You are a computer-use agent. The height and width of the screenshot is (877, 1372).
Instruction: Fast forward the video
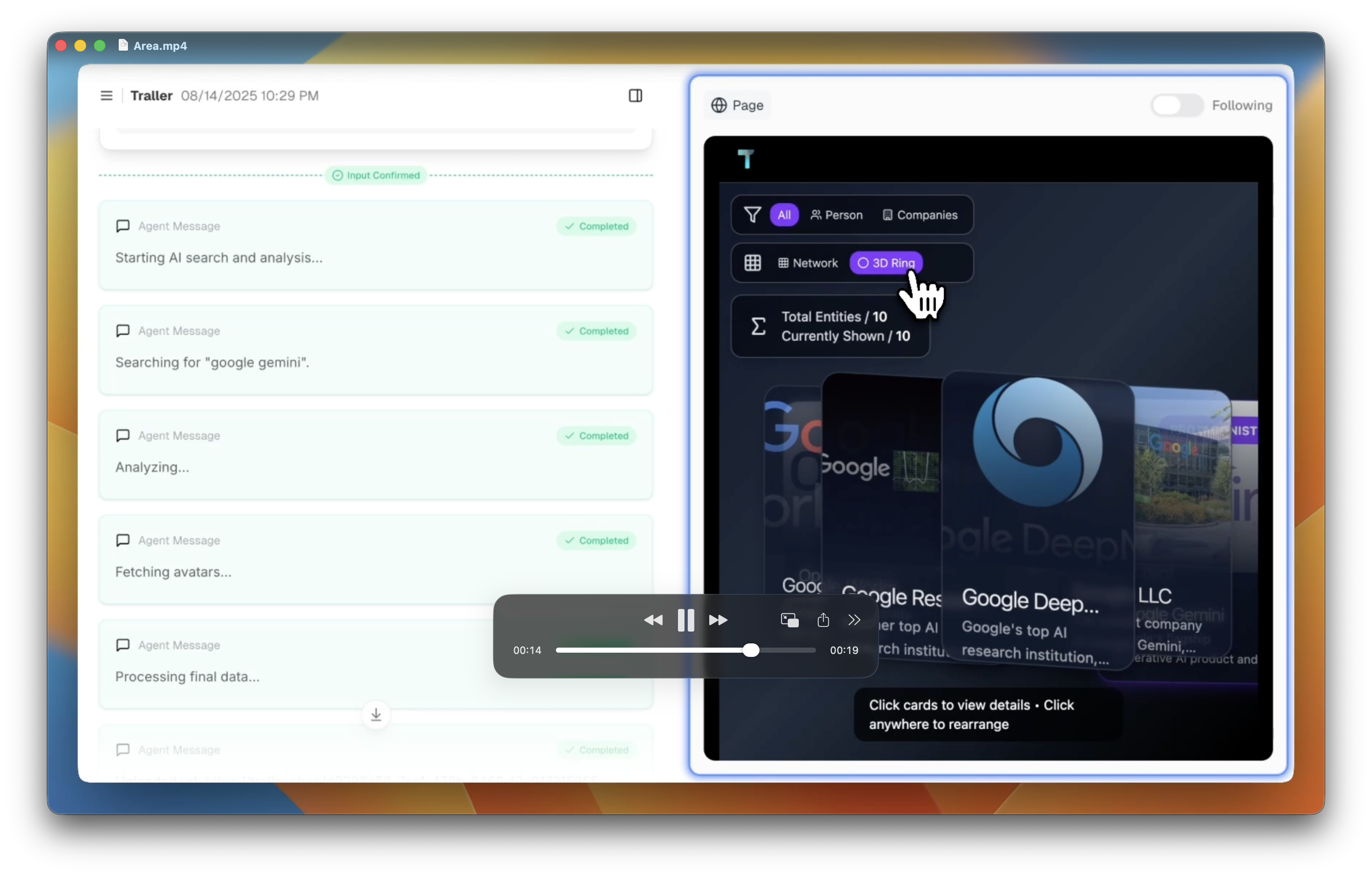point(718,620)
